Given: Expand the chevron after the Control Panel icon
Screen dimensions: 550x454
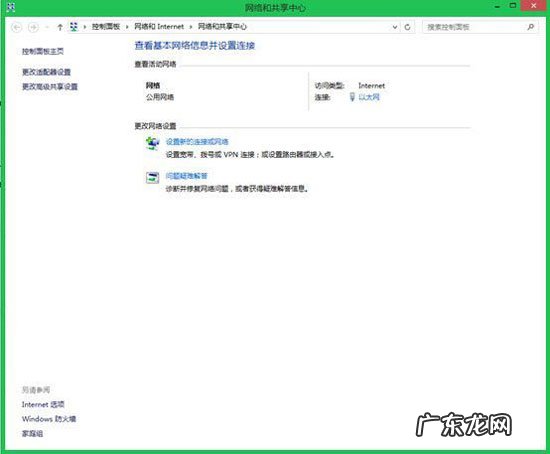Looking at the screenshot, I should point(85,27).
